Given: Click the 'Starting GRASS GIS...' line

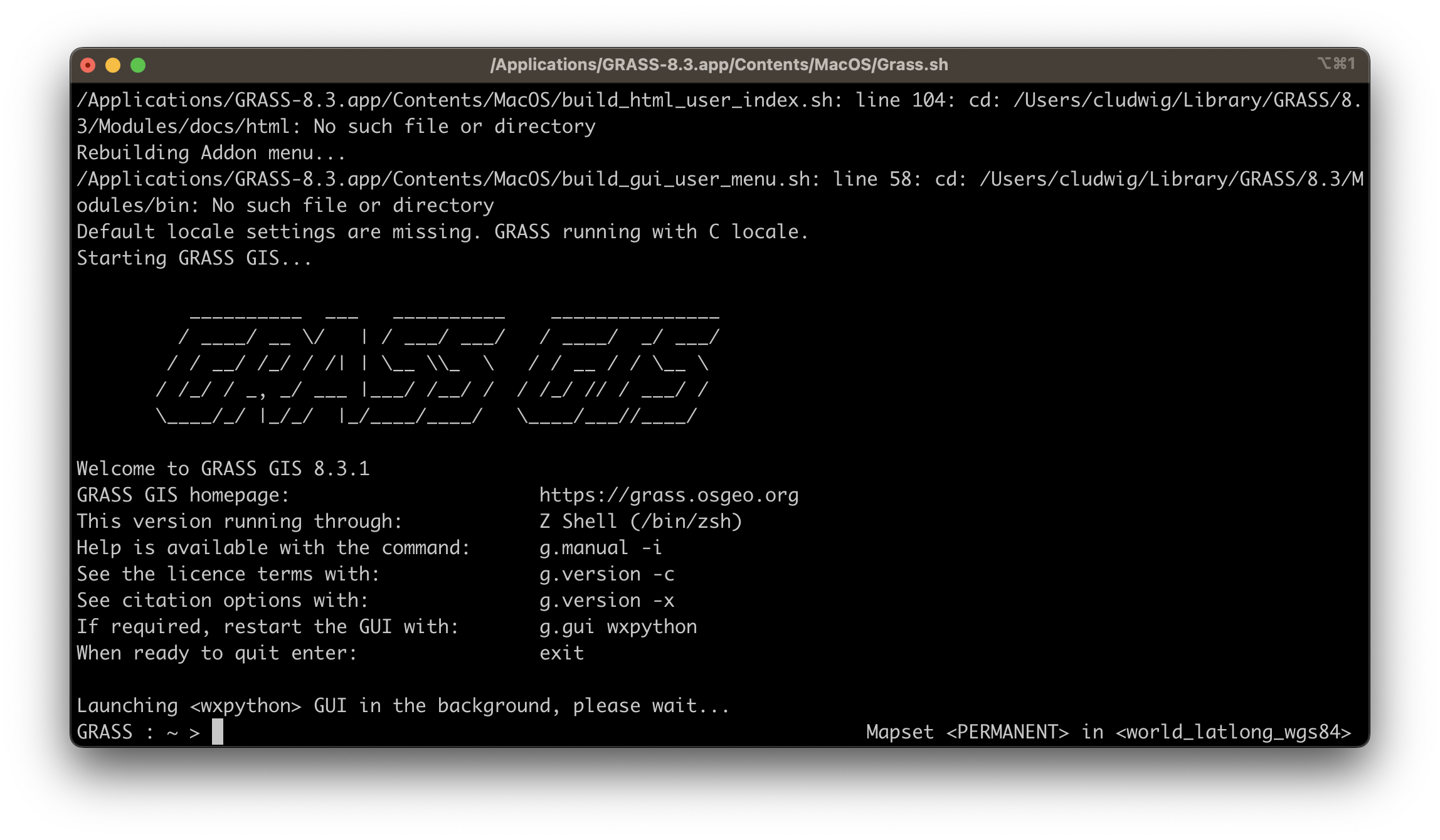Looking at the screenshot, I should [x=194, y=258].
